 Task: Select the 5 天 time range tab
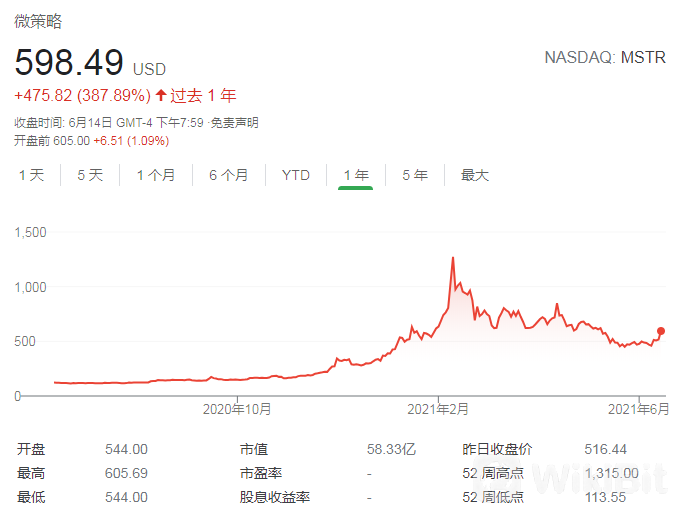90,175
